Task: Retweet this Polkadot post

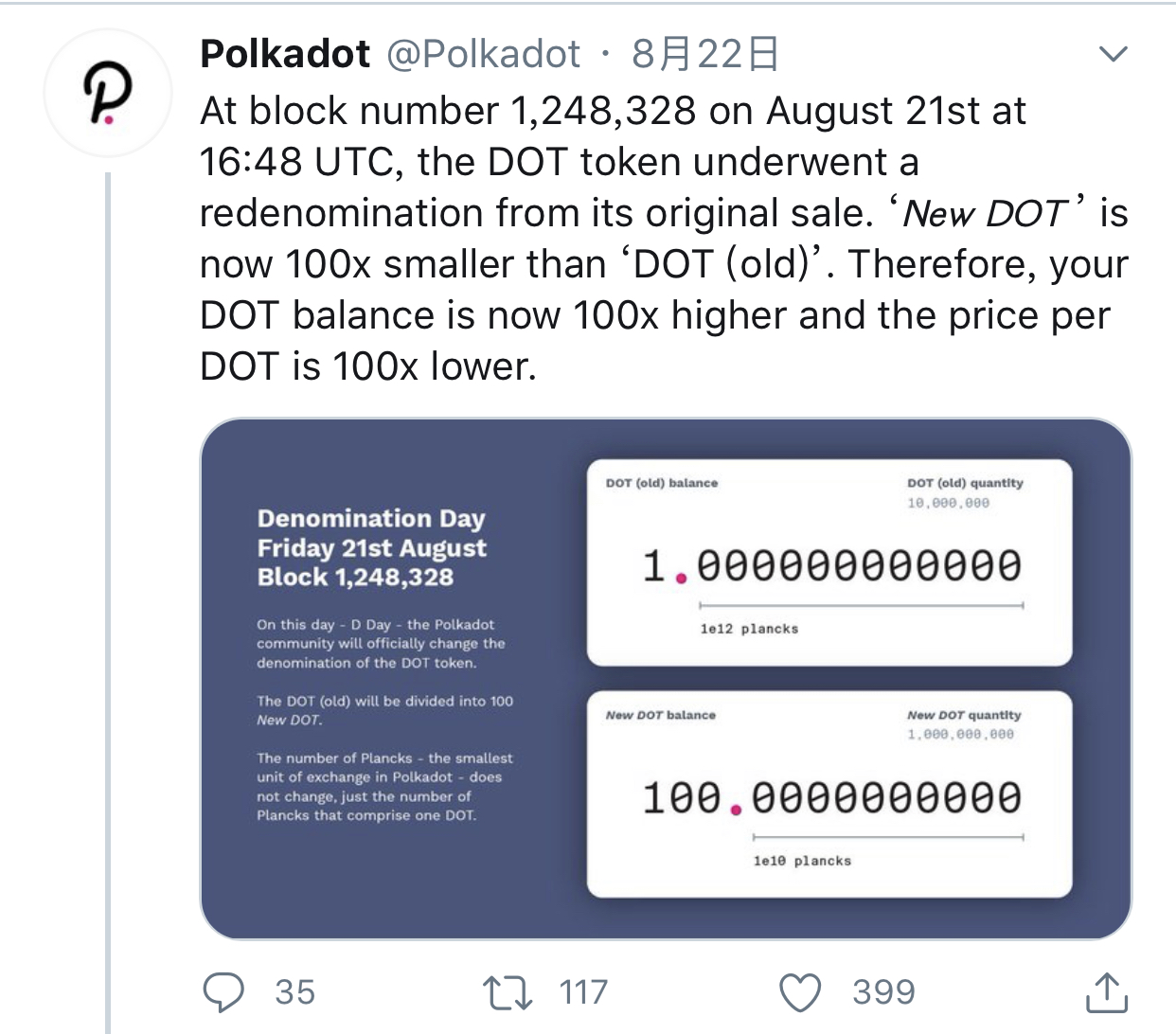Action: 508,993
